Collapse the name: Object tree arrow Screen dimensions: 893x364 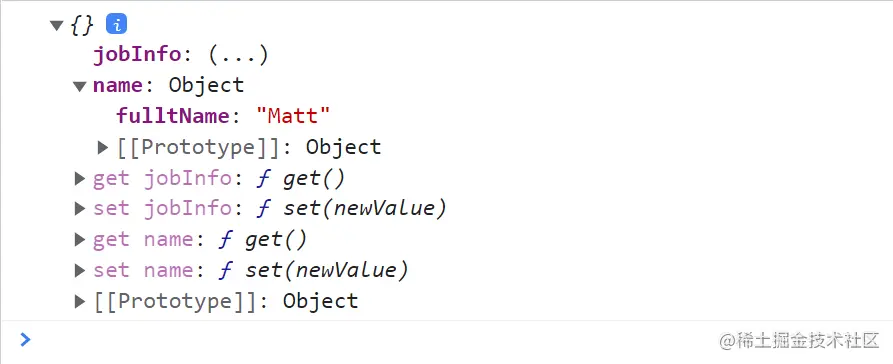tap(79, 87)
